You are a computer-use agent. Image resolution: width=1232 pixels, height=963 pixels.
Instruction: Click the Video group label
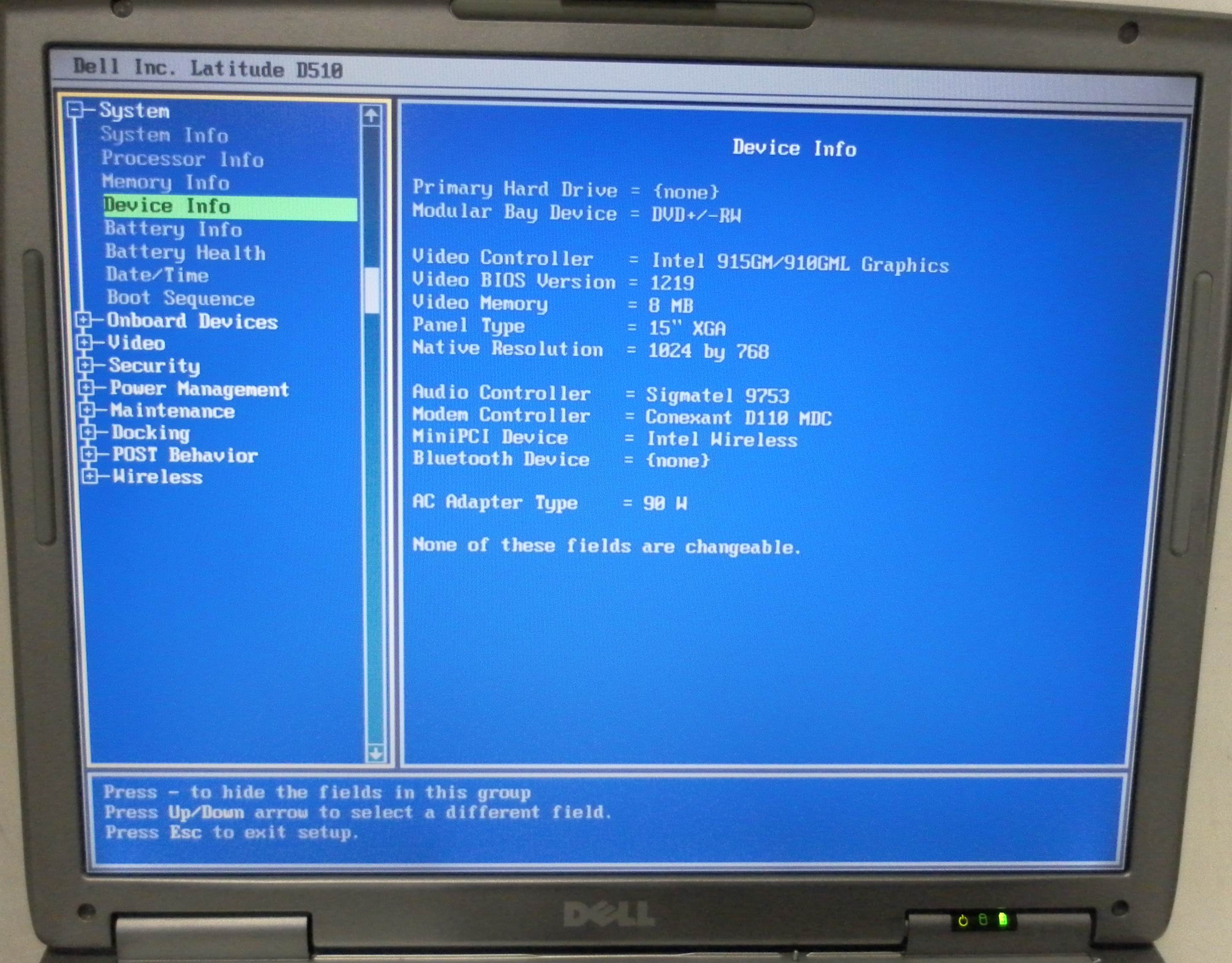136,343
